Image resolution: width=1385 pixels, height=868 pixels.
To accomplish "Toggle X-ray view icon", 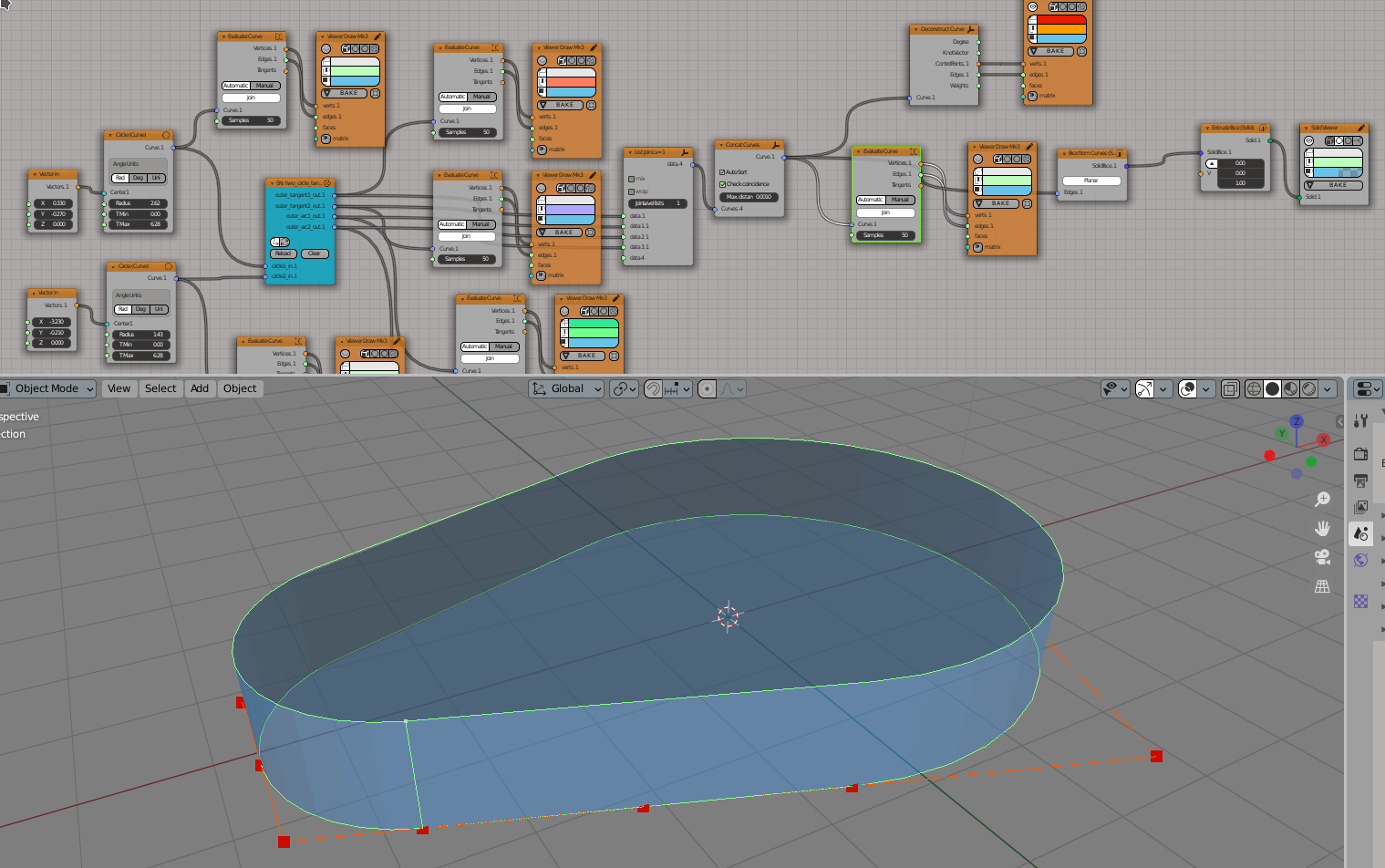I will pyautogui.click(x=1230, y=389).
